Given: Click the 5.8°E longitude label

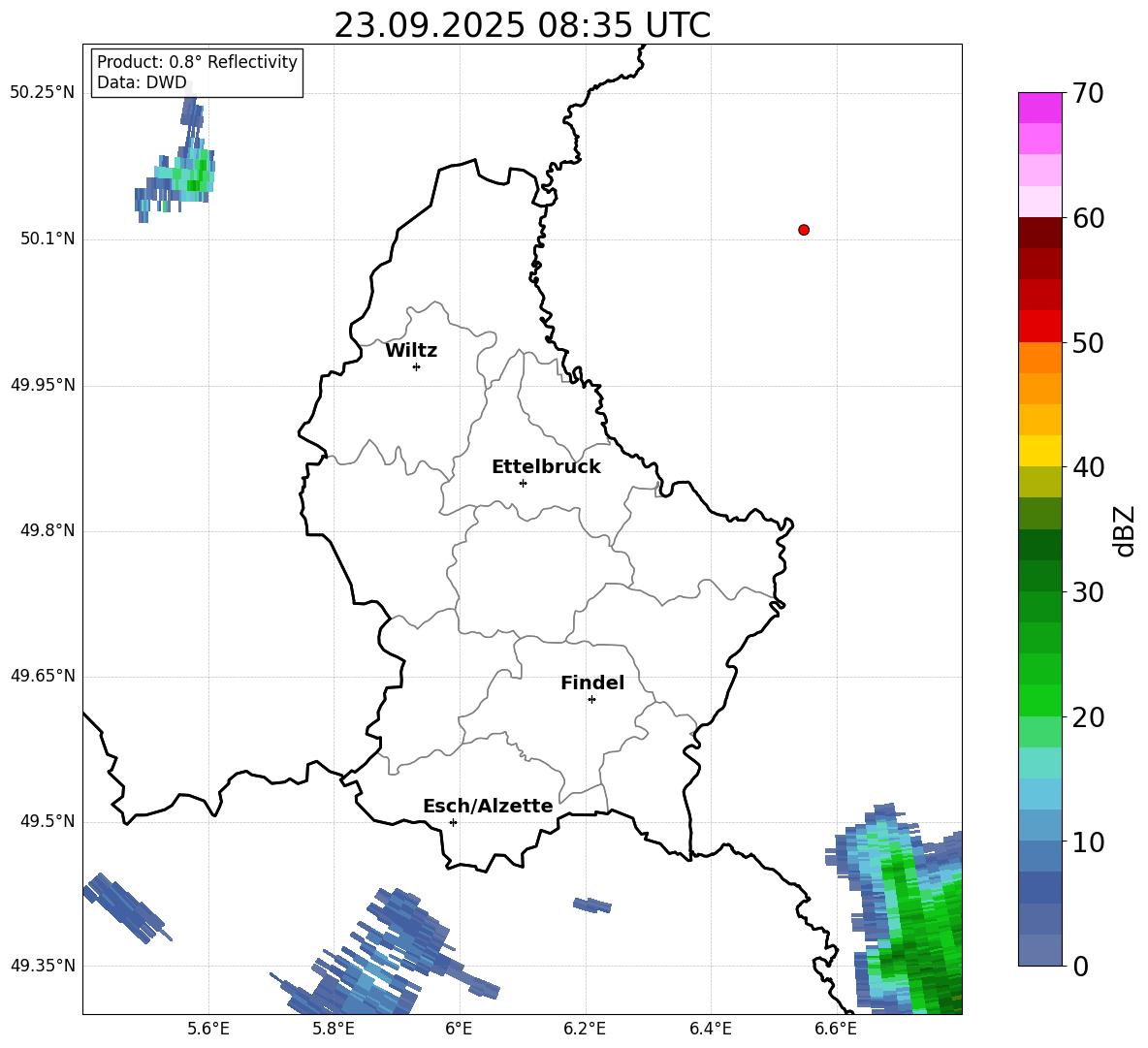Looking at the screenshot, I should pos(334,1030).
